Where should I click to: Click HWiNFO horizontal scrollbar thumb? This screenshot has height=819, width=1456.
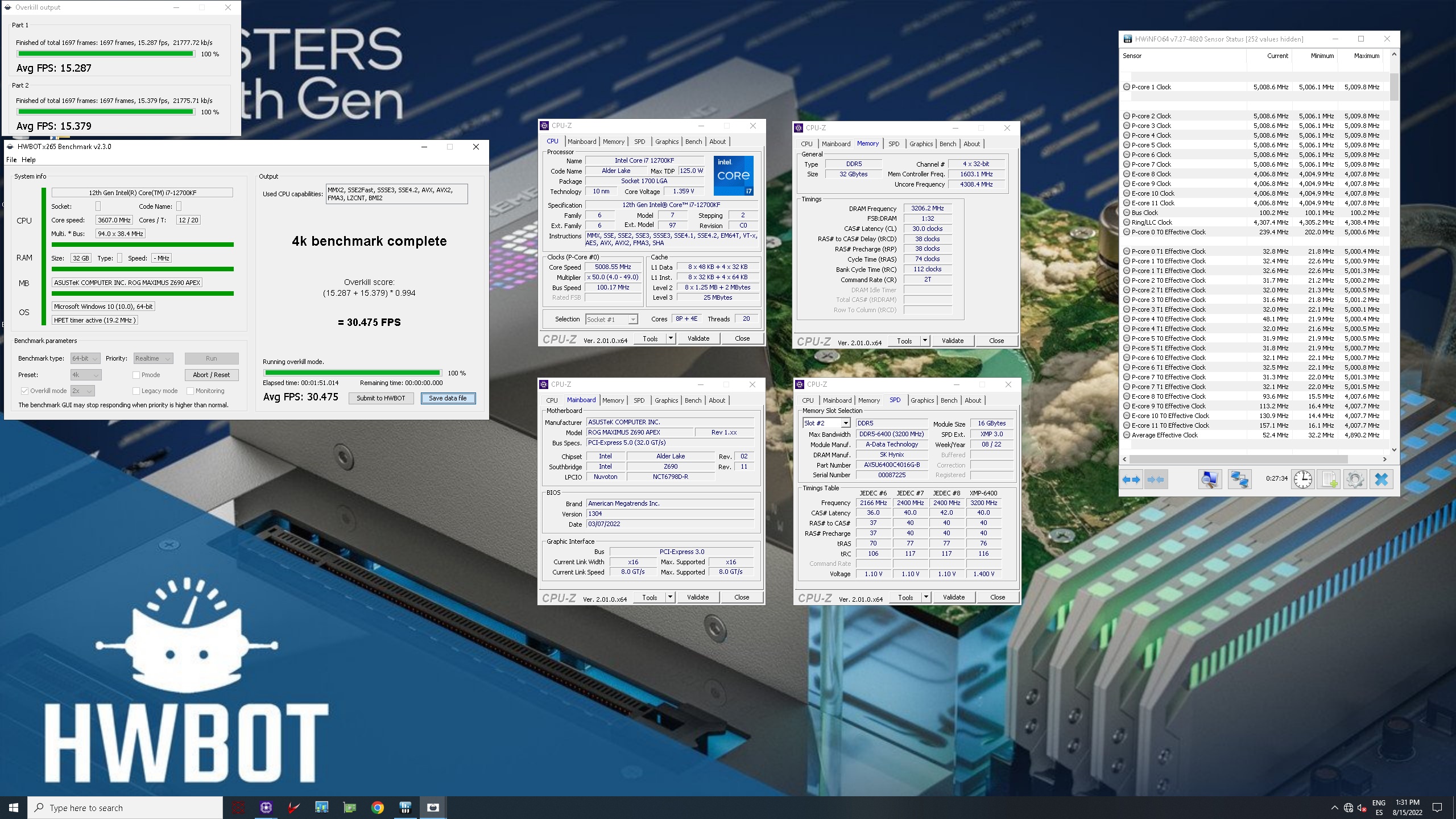coord(1238,459)
